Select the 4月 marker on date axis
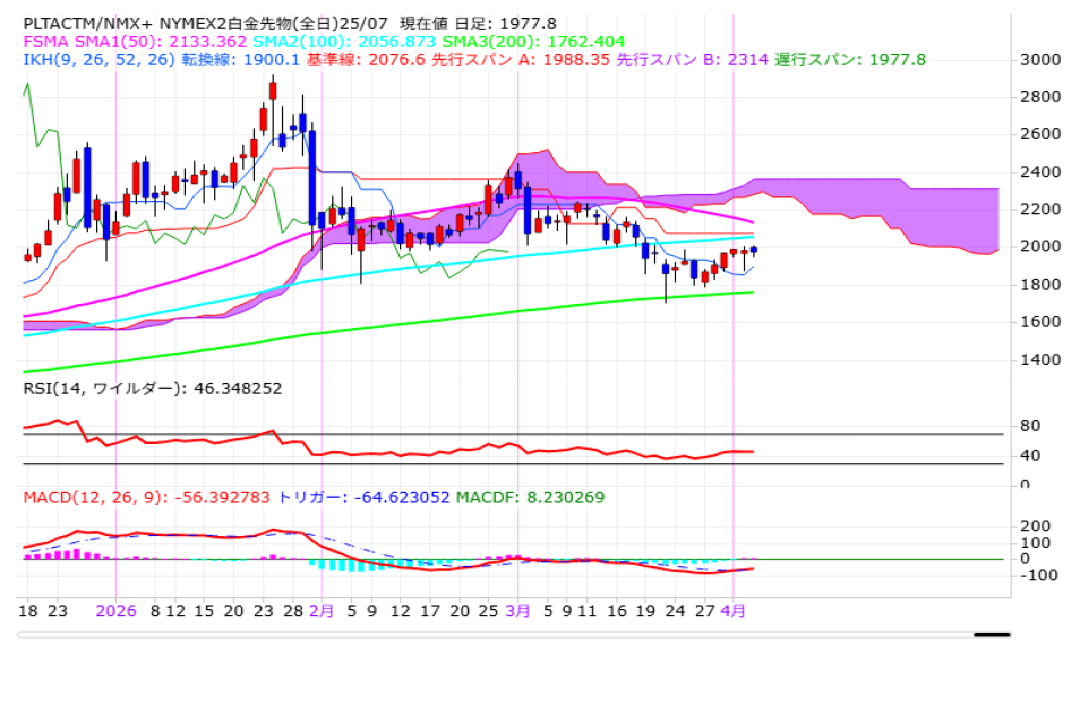Screen dimensions: 1080x703 click(734, 610)
